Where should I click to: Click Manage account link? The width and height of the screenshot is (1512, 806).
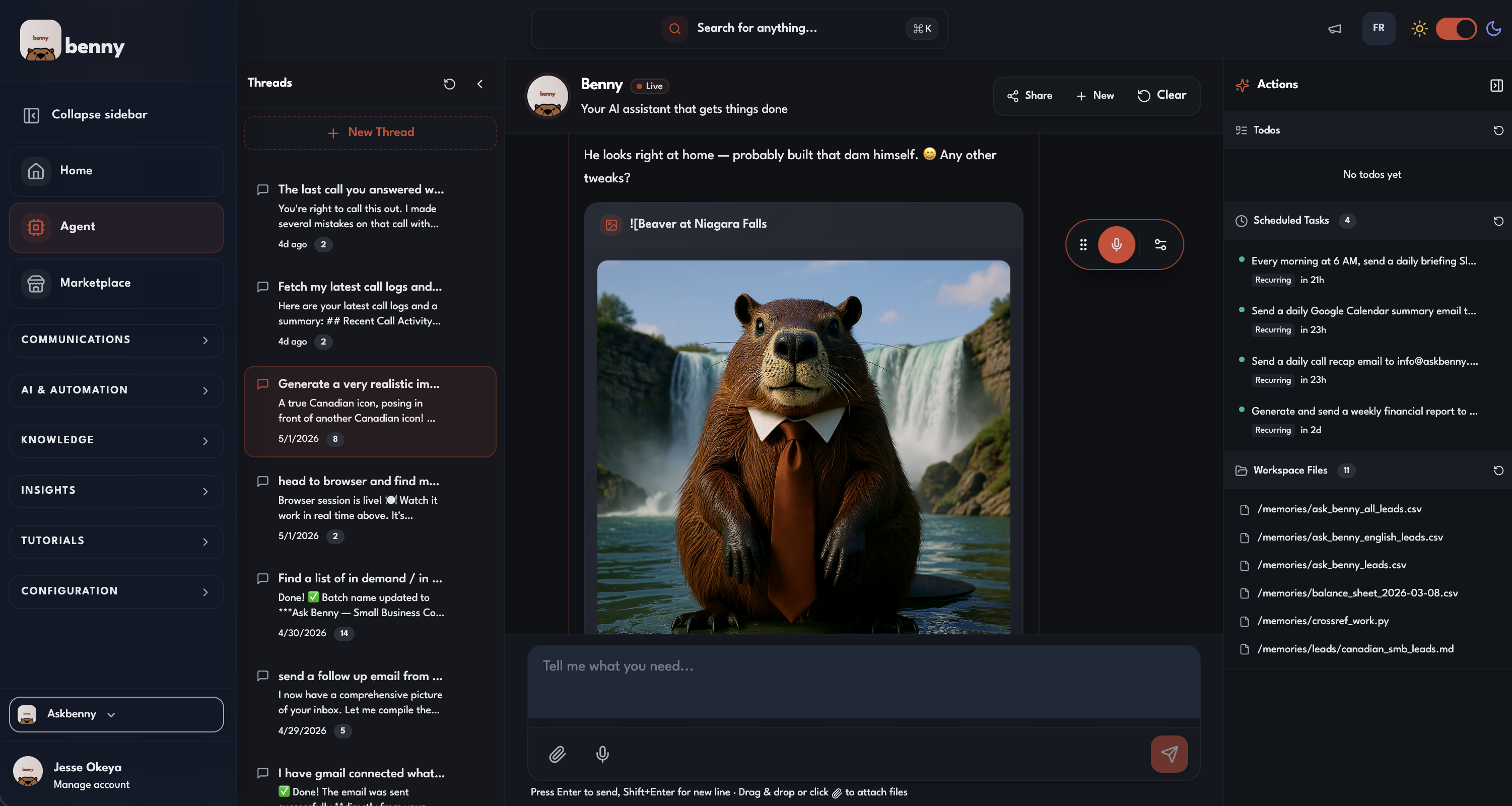click(92, 785)
